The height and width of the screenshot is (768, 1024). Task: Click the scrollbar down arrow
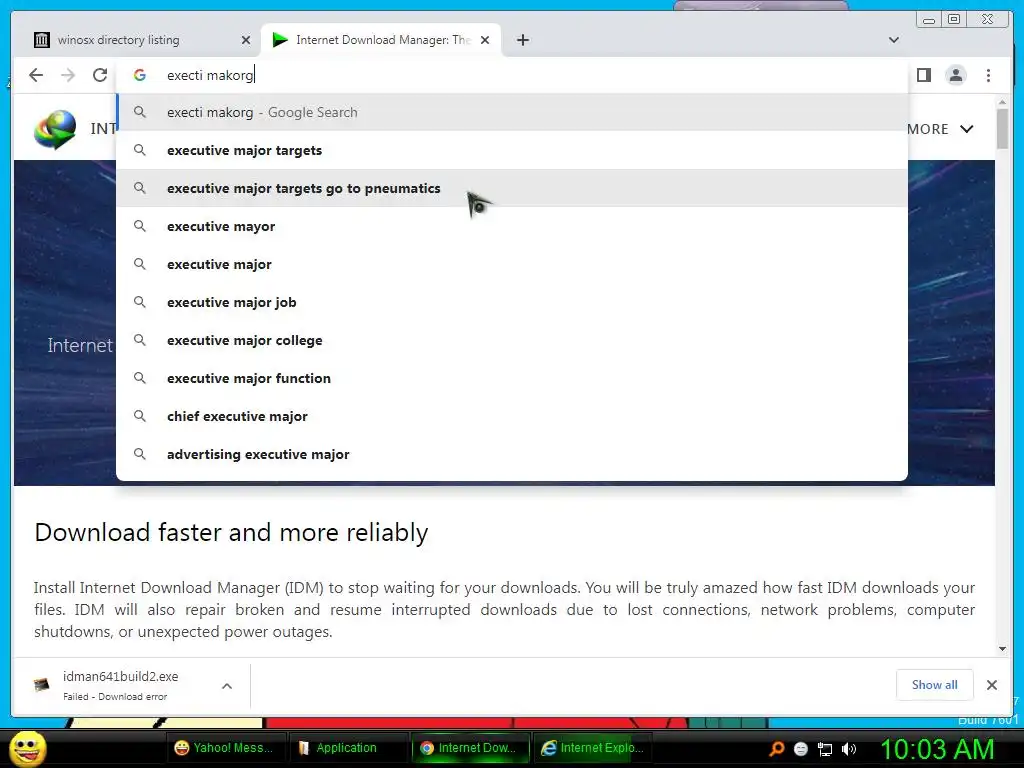(1002, 648)
